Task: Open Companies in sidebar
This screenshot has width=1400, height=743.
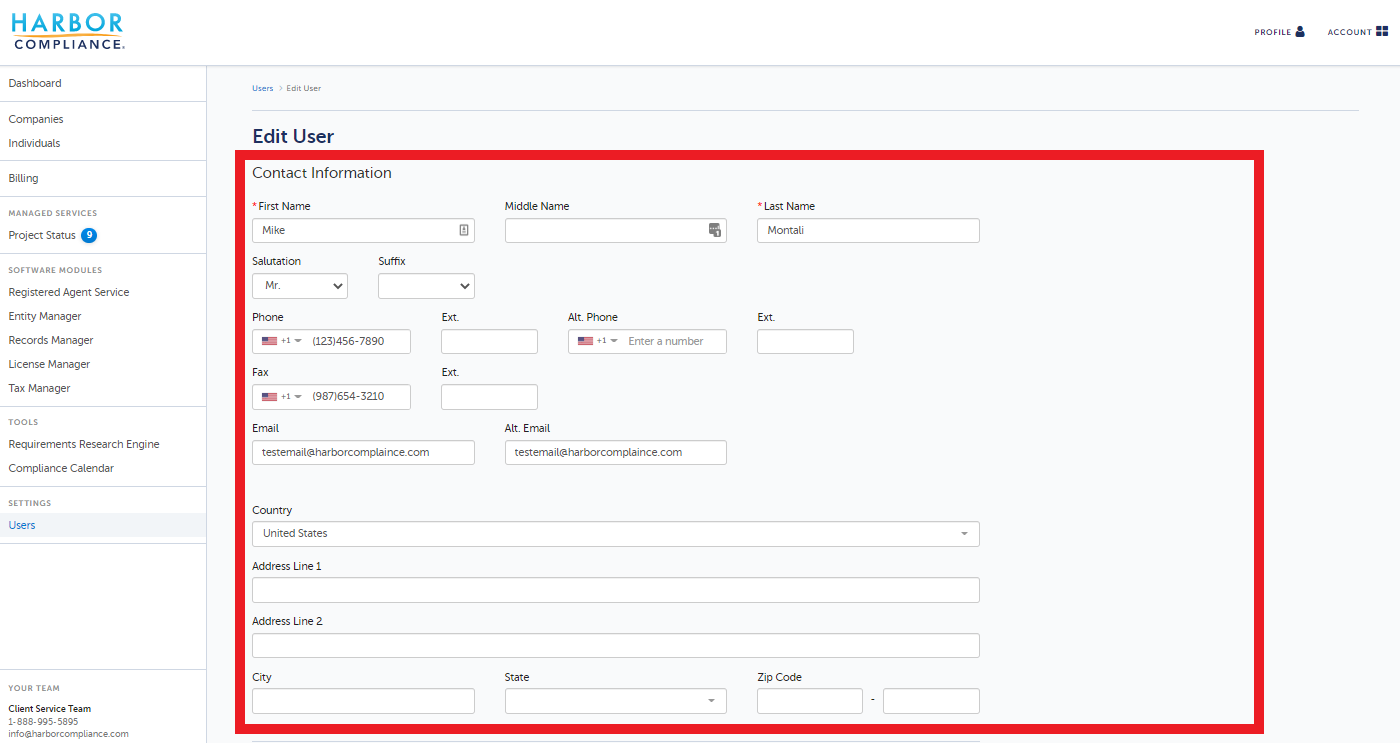Action: pos(36,119)
